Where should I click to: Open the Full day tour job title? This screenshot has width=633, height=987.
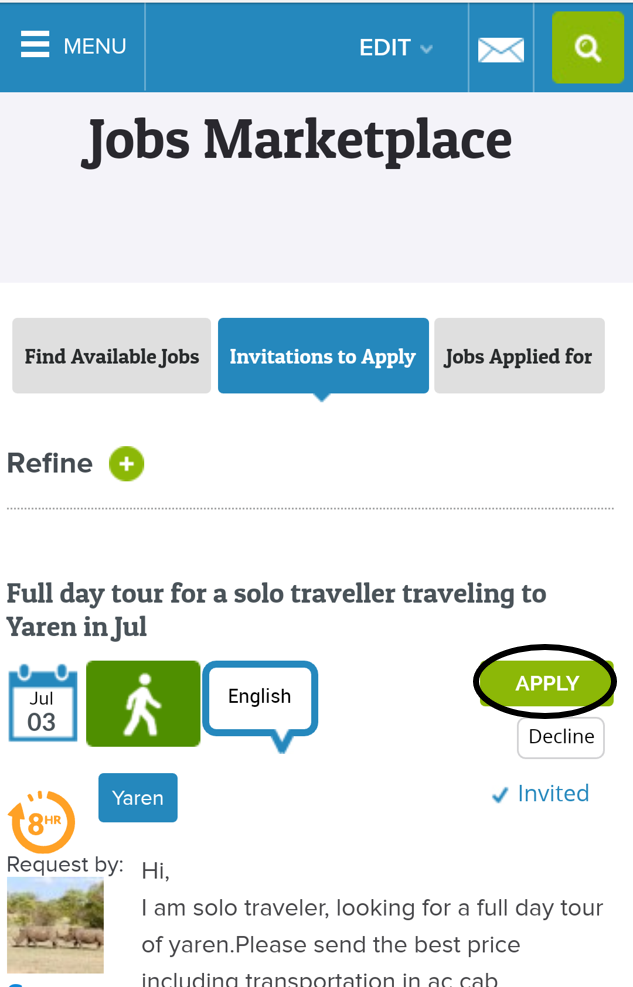[x=276, y=610]
